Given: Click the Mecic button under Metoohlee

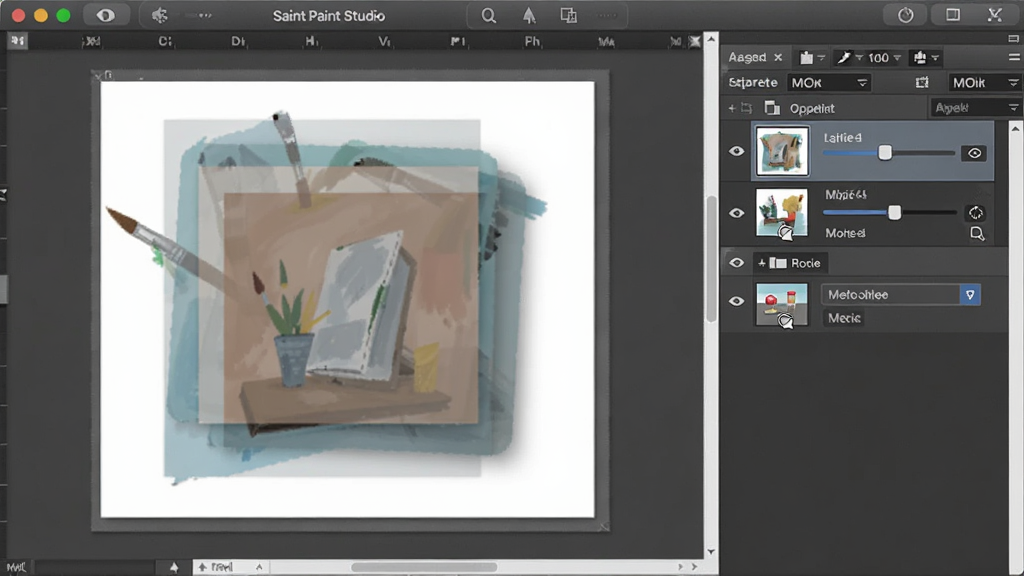Looking at the screenshot, I should pos(844,318).
